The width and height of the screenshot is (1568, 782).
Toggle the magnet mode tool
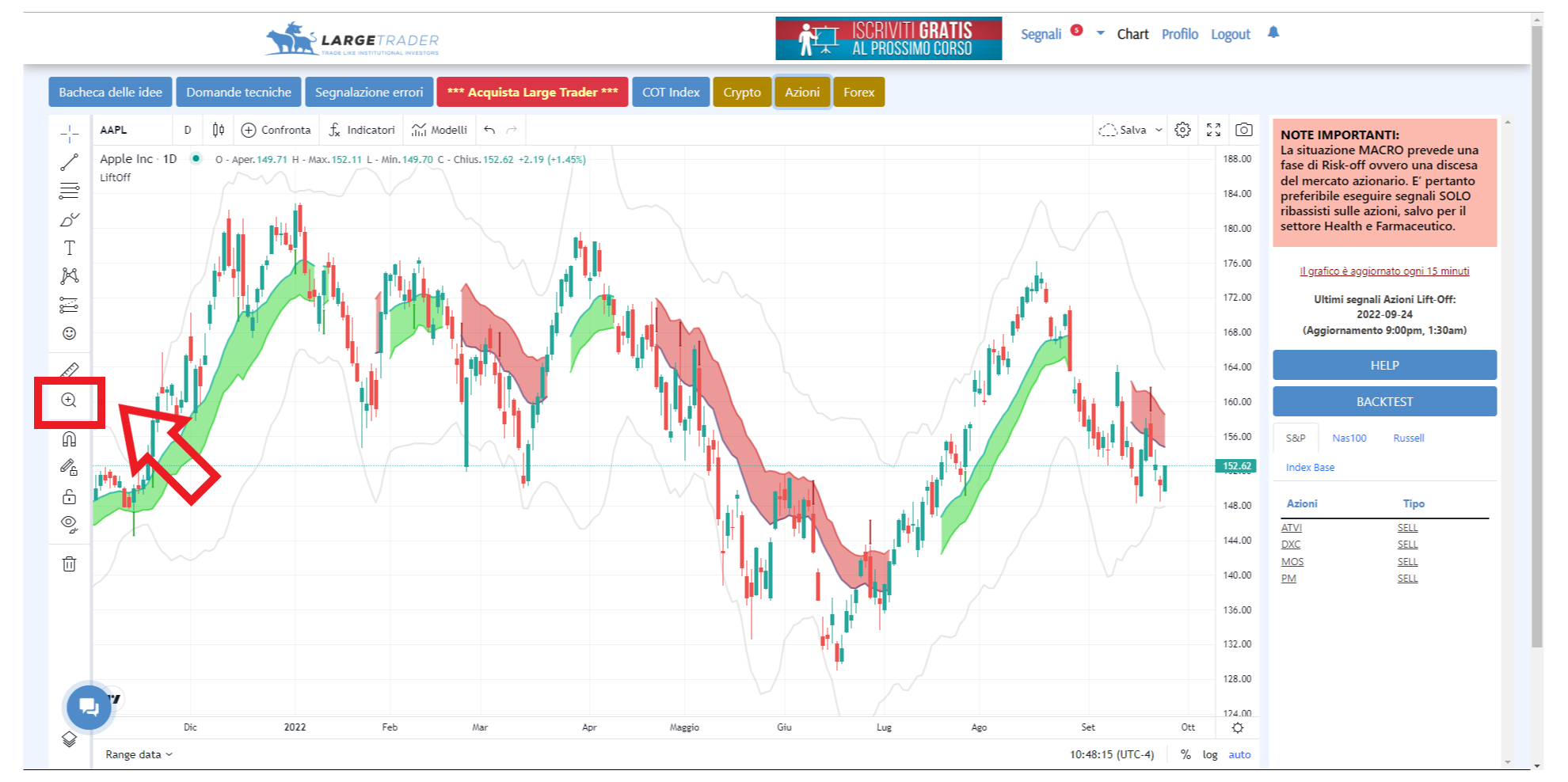tap(70, 439)
